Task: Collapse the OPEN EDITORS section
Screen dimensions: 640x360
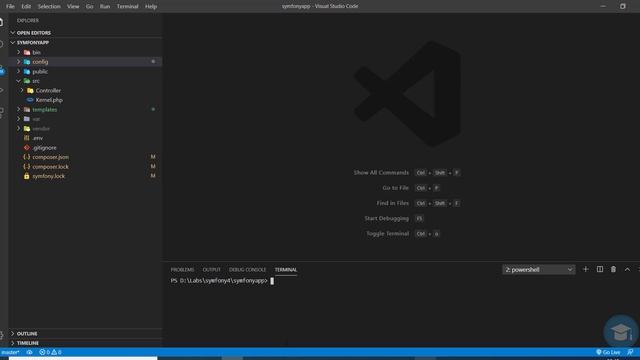Action: point(13,33)
